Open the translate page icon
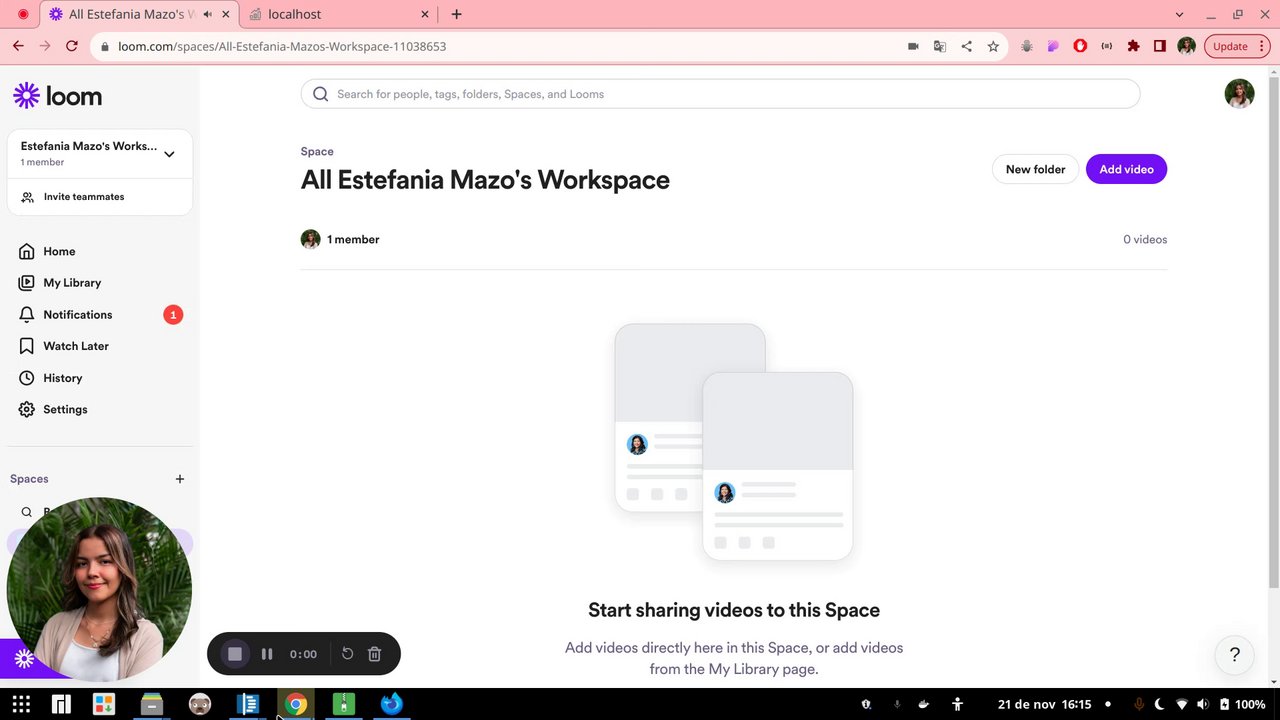This screenshot has height=720, width=1280. 940,46
